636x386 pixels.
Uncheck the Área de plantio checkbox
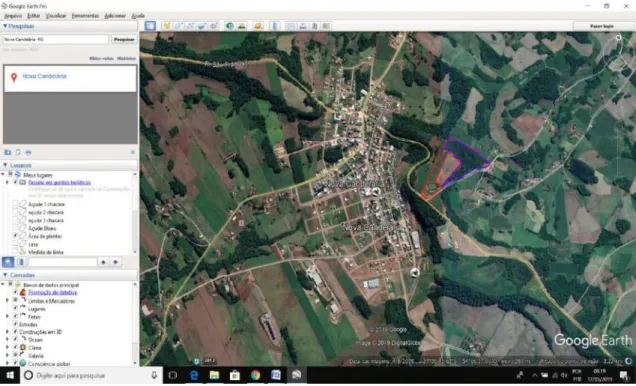point(15,236)
